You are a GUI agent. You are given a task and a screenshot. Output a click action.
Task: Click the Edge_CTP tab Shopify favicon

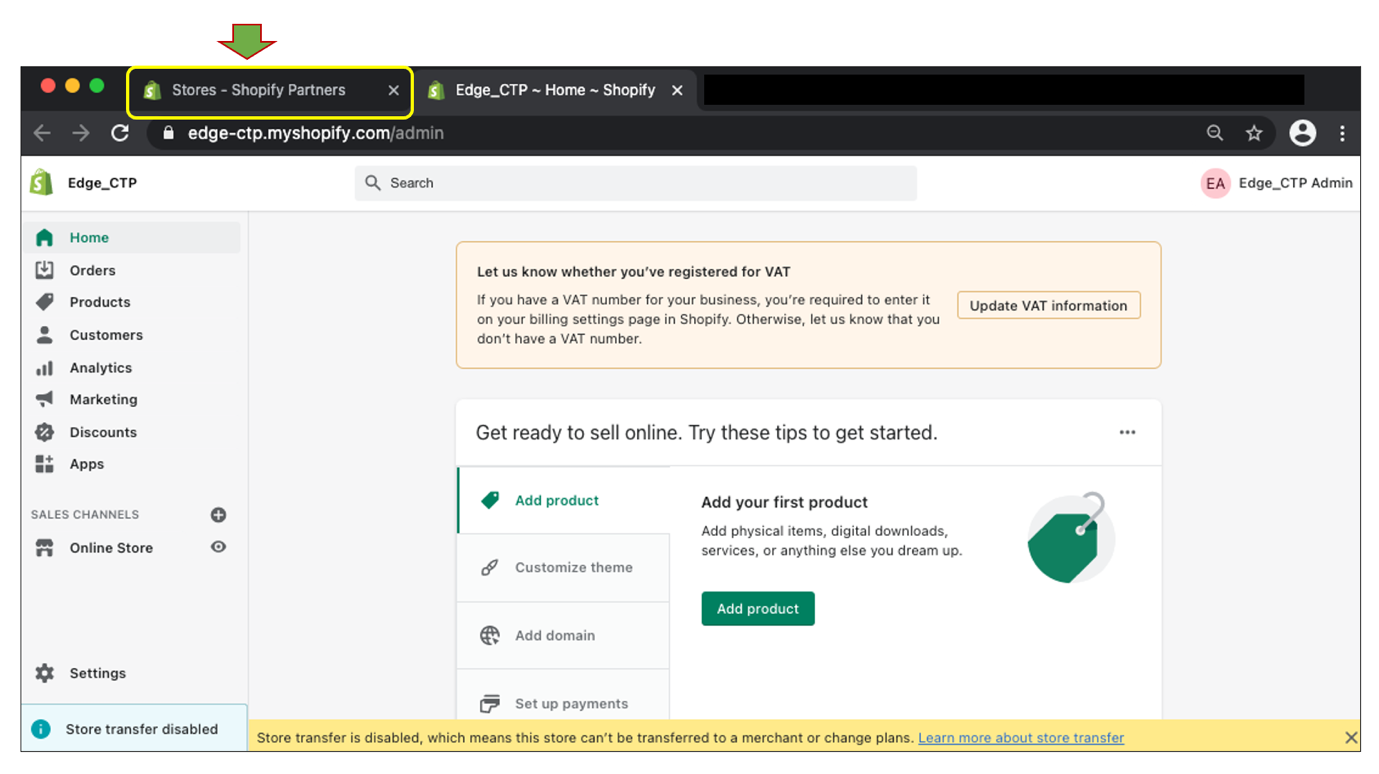(436, 91)
